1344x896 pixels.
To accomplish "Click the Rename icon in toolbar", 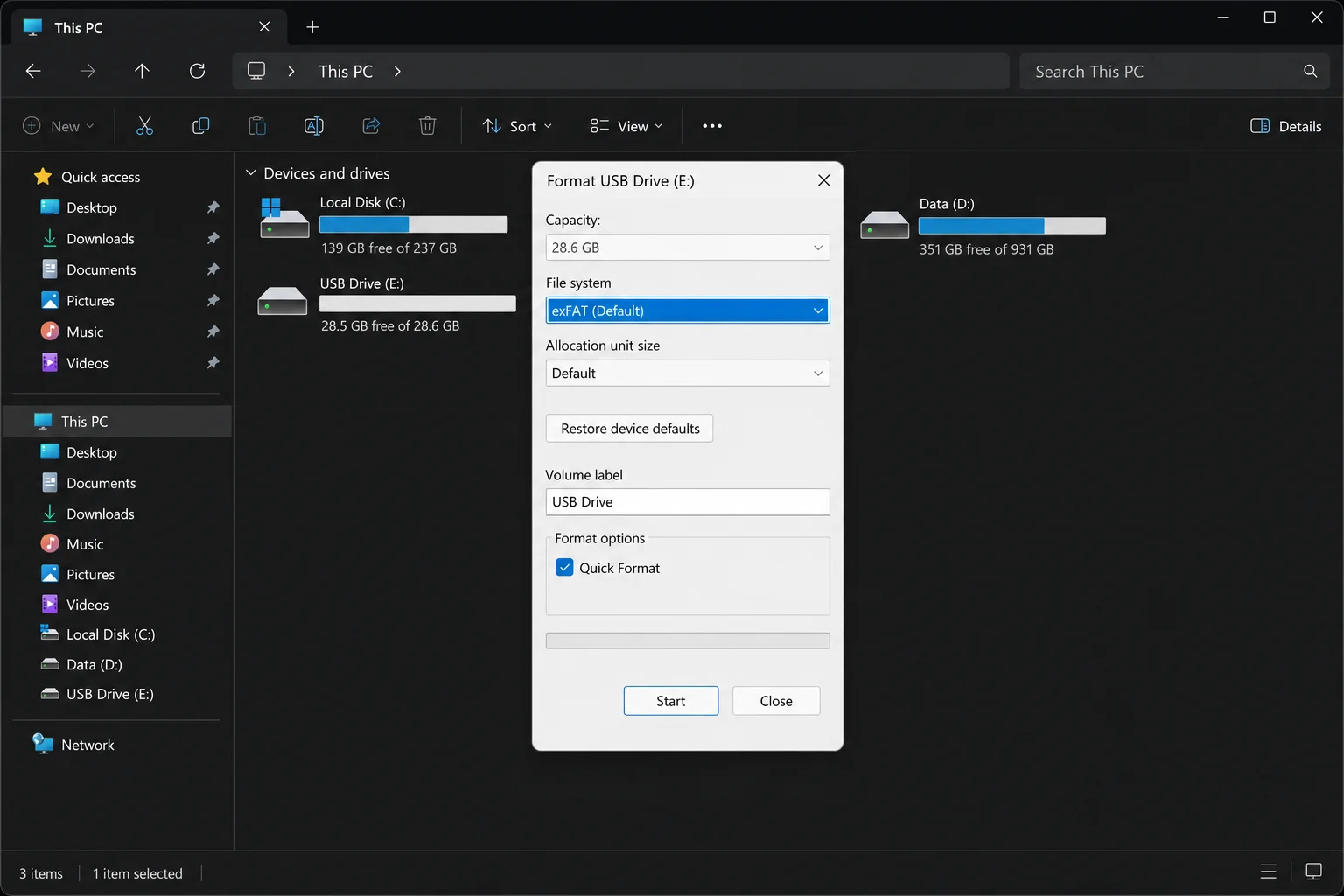I will point(313,126).
